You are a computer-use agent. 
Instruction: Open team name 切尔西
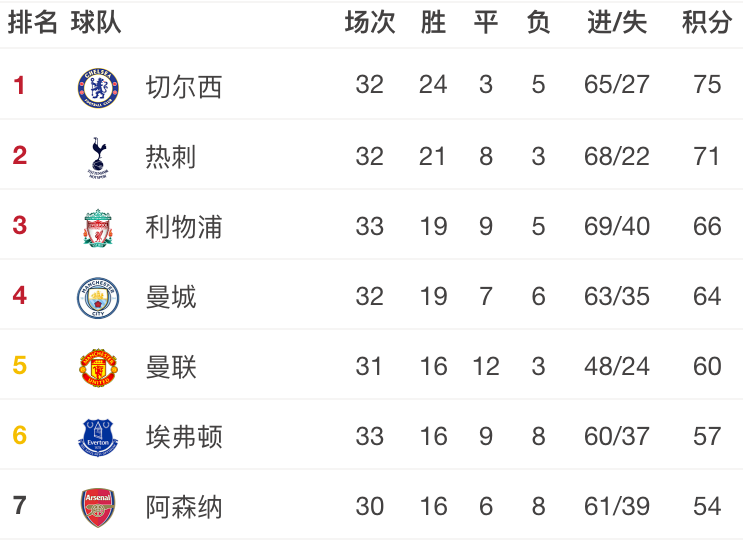pyautogui.click(x=184, y=87)
